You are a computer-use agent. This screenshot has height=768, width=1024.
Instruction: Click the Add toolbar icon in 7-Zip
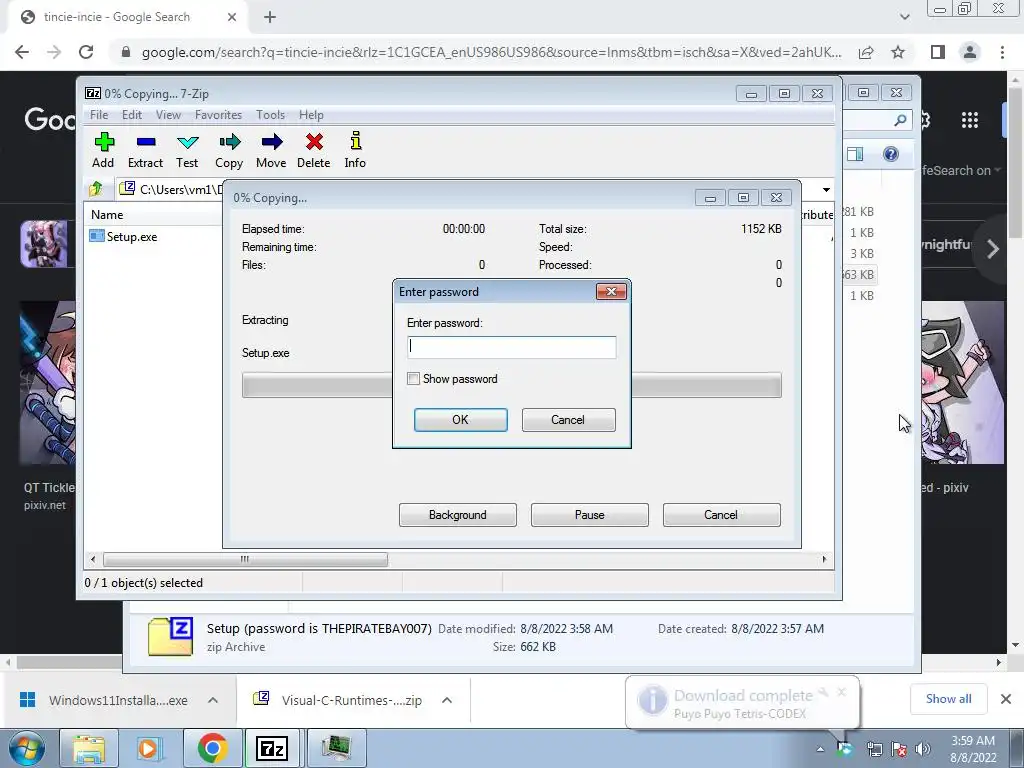click(104, 142)
